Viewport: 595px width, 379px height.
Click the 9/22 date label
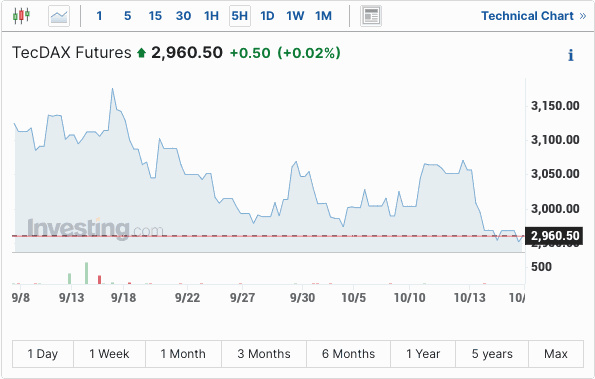(187, 297)
